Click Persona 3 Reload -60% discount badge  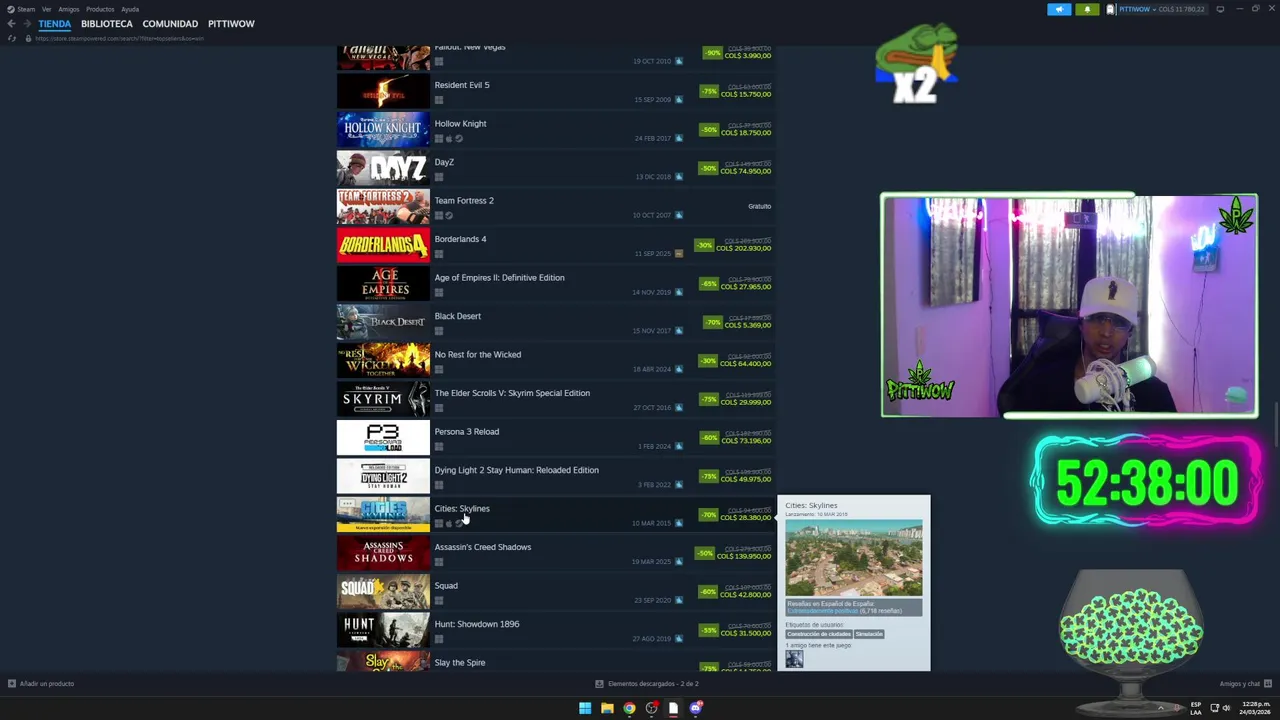(x=709, y=438)
